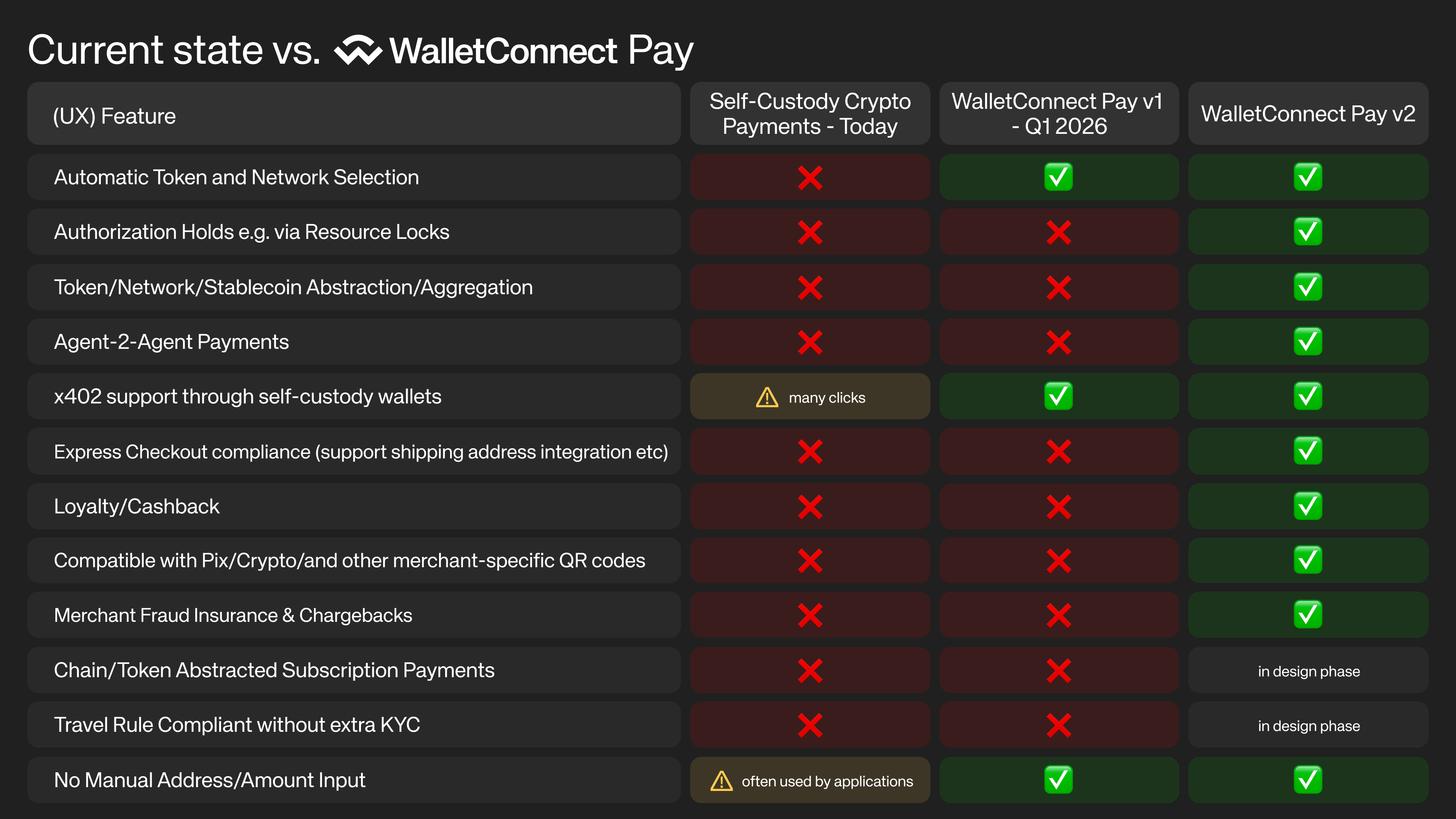
Task: Click v1 red X for Merchant Fraud Insurance
Action: [1058, 615]
